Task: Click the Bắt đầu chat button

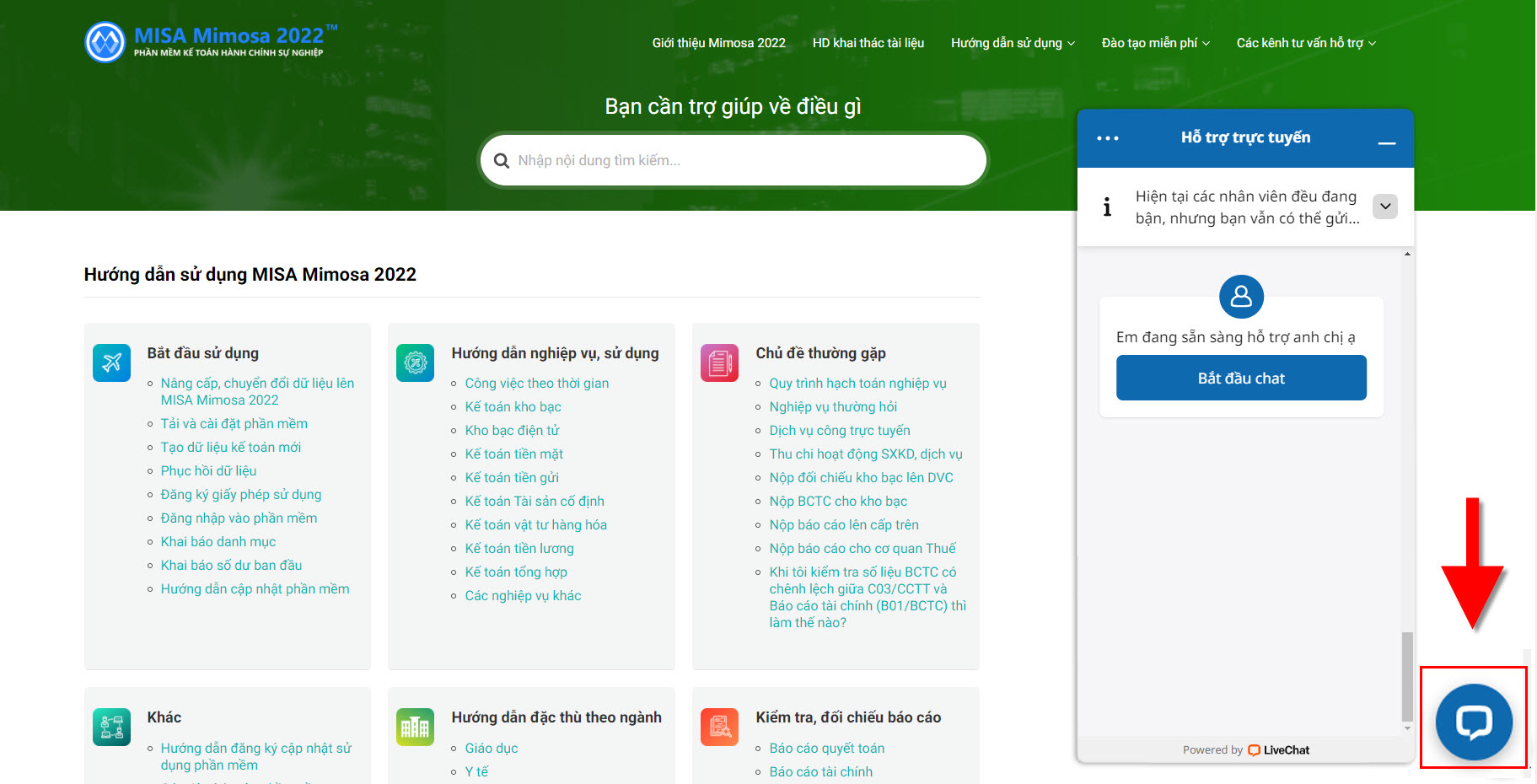Action: point(1241,378)
